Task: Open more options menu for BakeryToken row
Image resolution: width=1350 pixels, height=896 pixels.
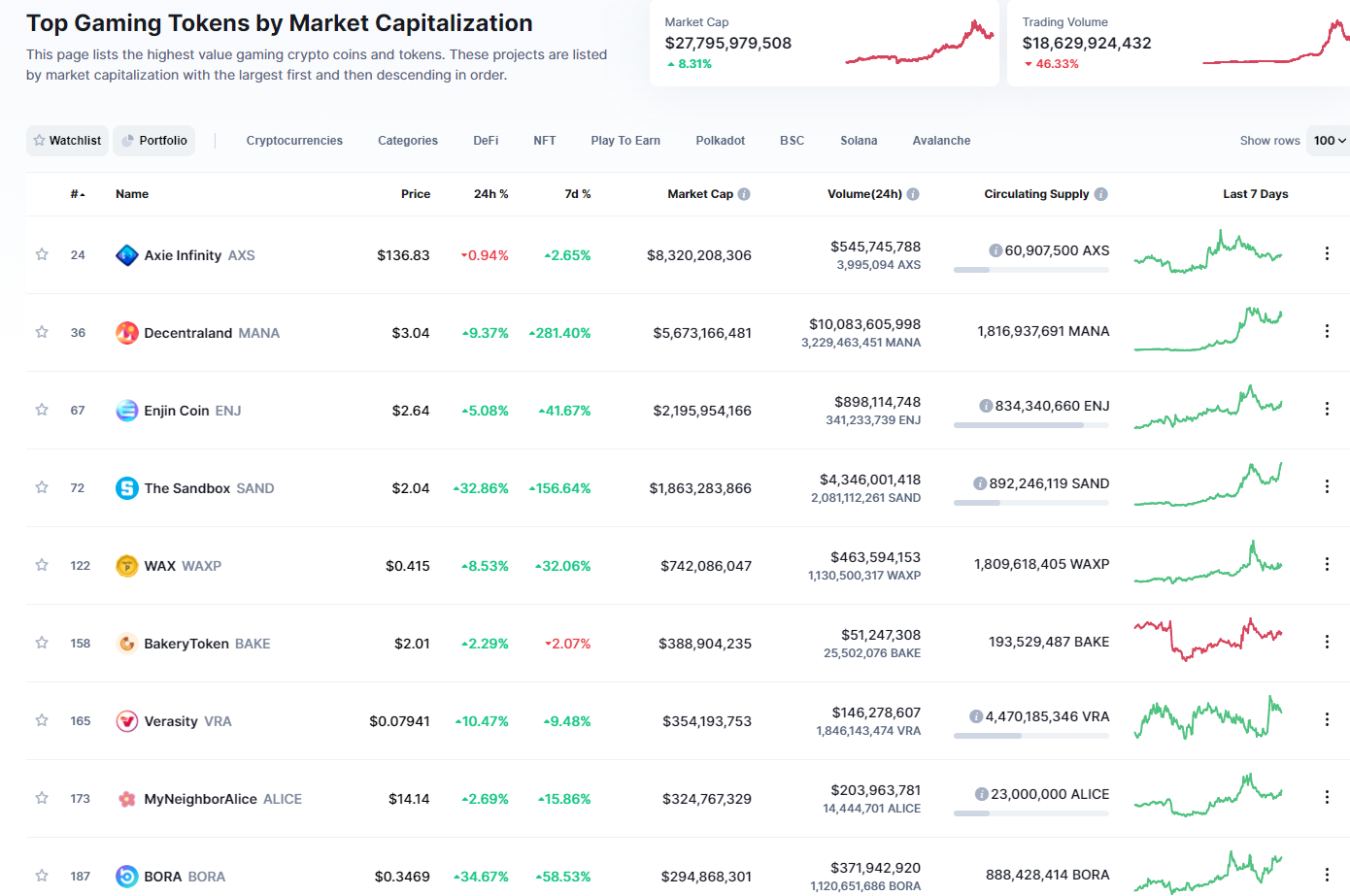Action: pos(1327,642)
